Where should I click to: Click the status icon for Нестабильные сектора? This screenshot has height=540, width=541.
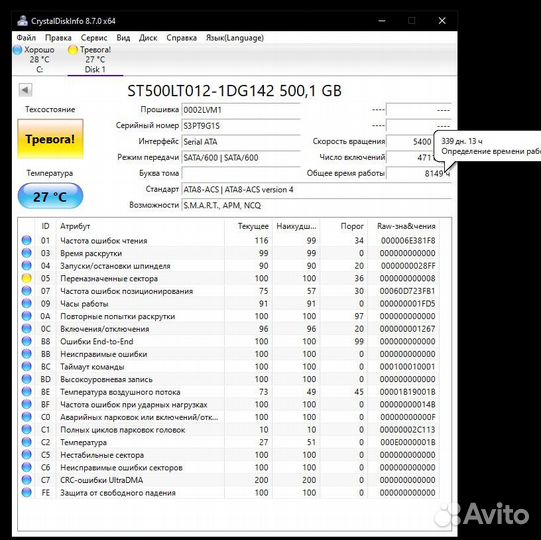[27, 454]
